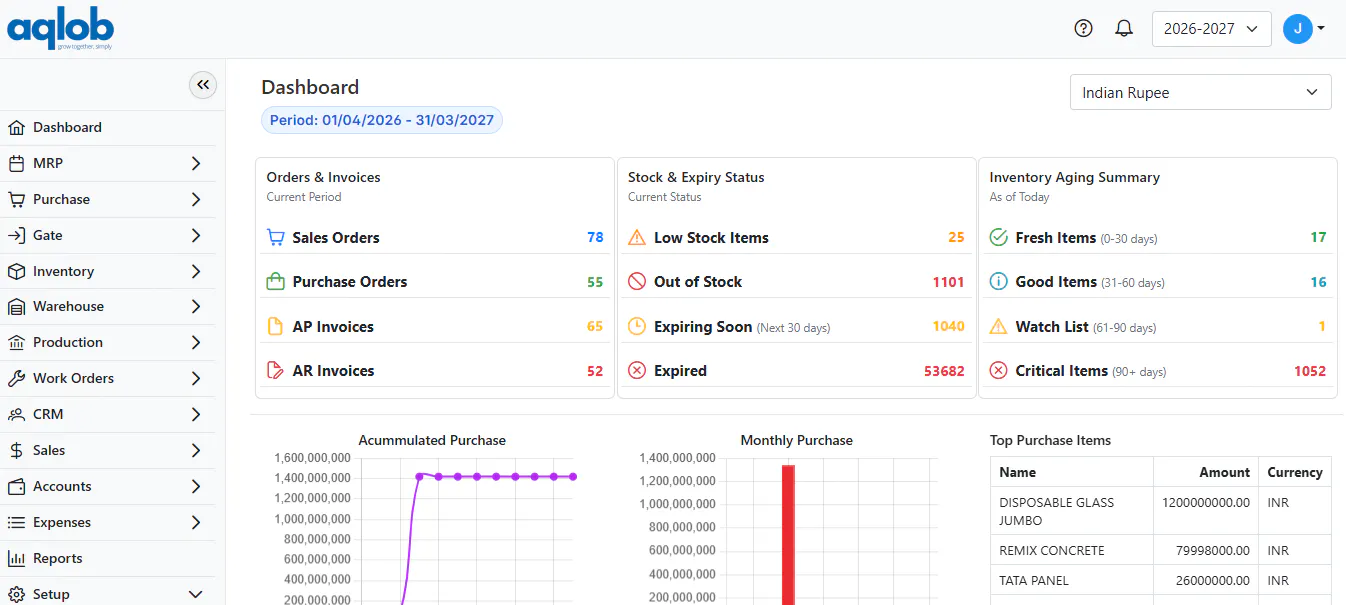1346x605 pixels.
Task: Expand the Work Orders menu chevron
Action: tap(196, 378)
